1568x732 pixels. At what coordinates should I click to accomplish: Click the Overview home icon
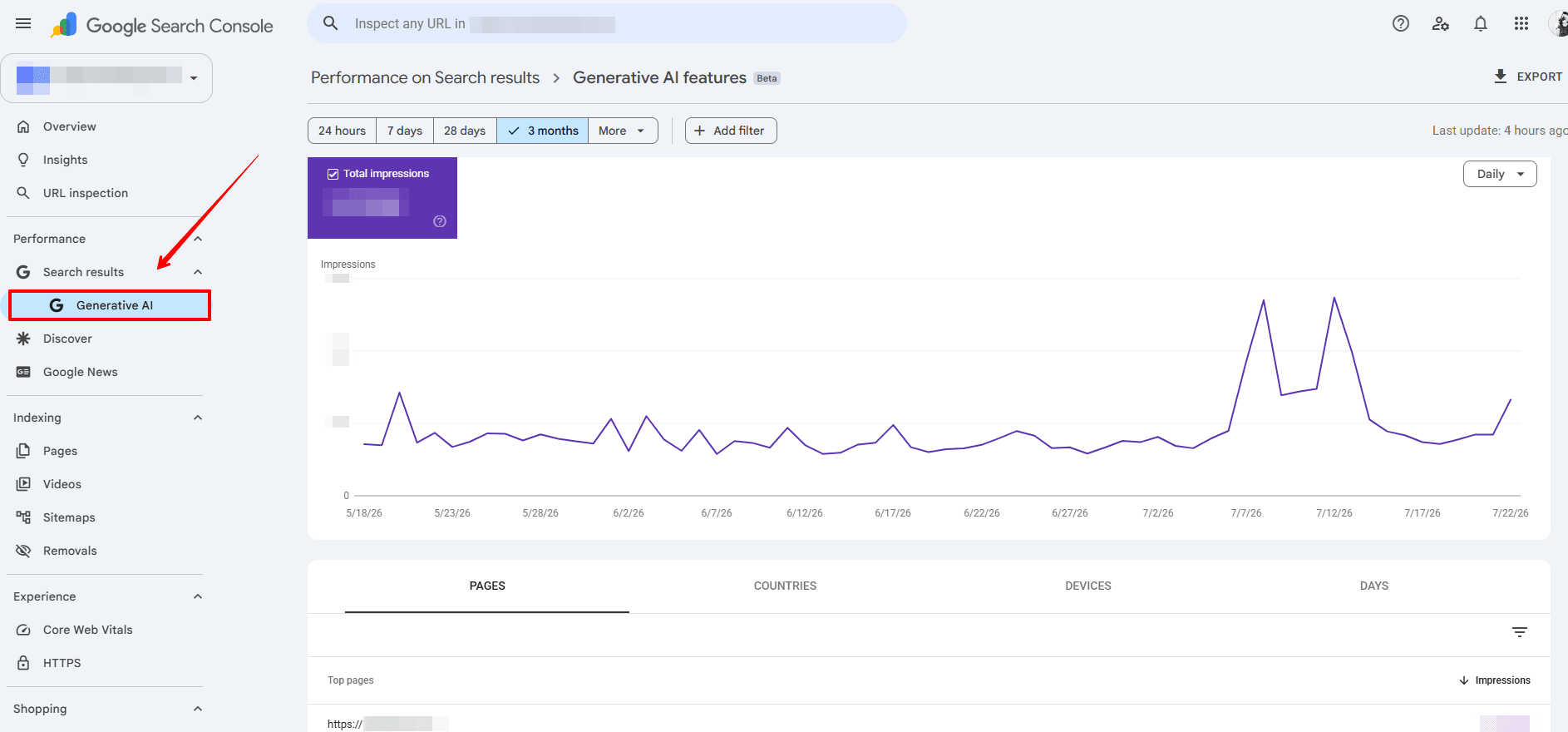click(x=23, y=126)
